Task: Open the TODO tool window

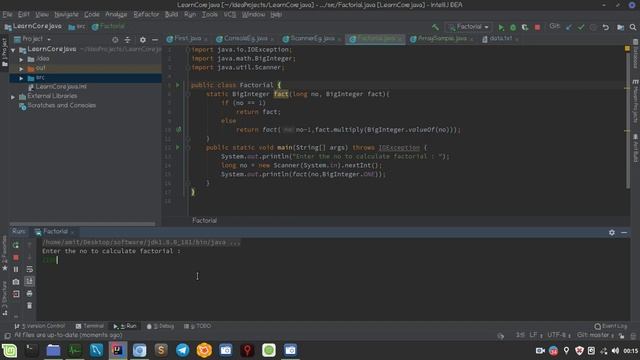Action: click(198, 326)
